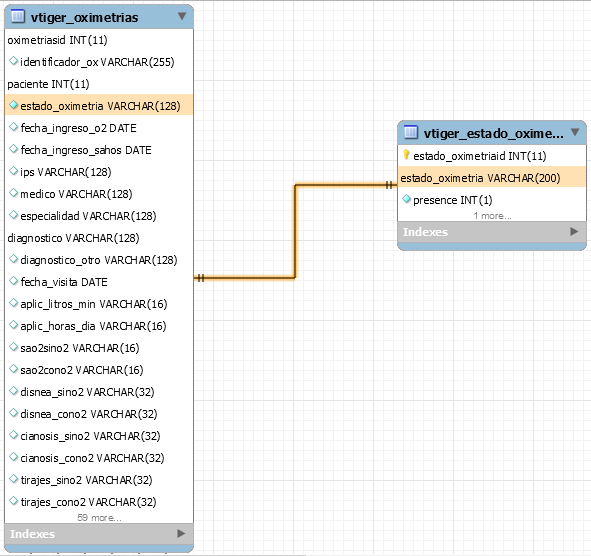Collapse the vtiger_estado_oxime table with header arrow
Image resolution: width=591 pixels, height=556 pixels.
[x=575, y=132]
